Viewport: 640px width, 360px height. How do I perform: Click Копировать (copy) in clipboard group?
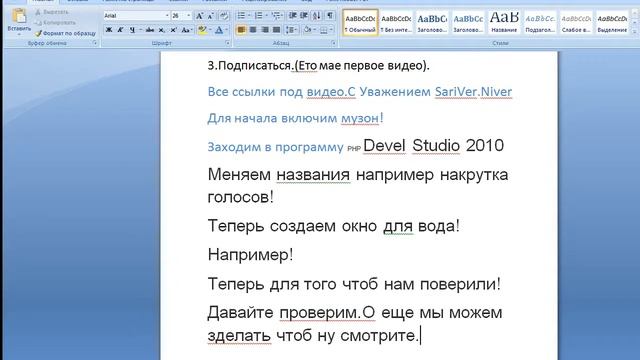pos(55,23)
